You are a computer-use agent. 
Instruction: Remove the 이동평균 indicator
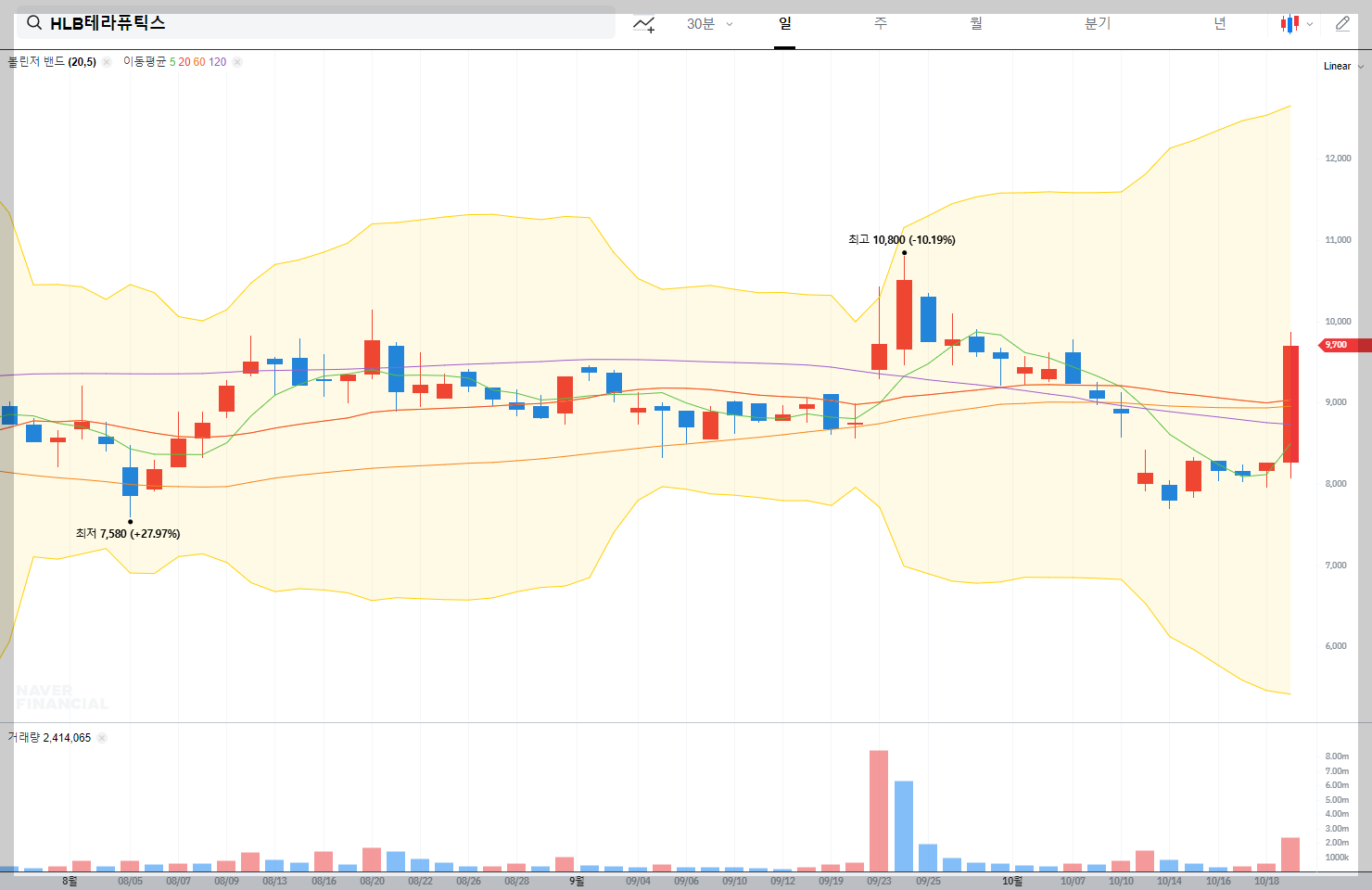(237, 62)
